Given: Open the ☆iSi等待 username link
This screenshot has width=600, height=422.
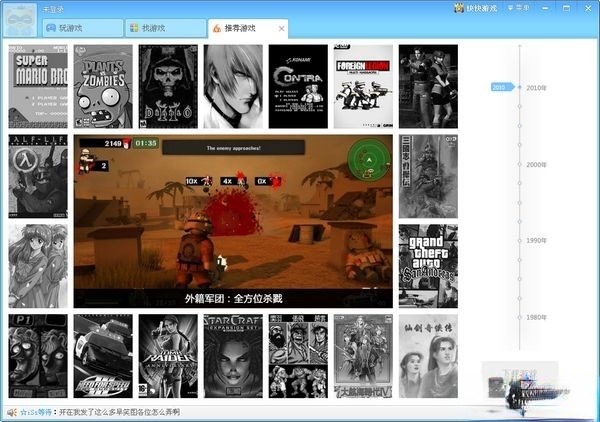Looking at the screenshot, I should coord(36,412).
